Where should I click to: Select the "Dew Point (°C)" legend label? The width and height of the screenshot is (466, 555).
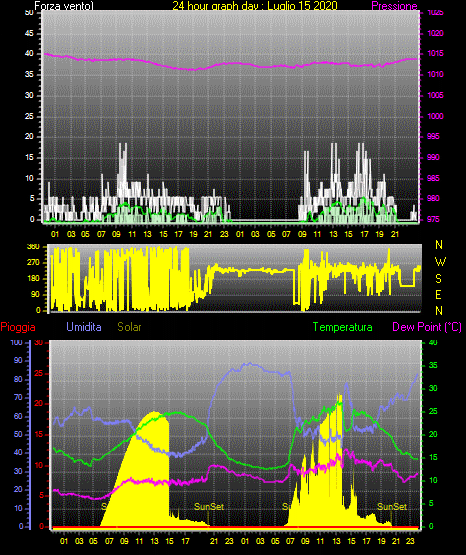point(427,327)
